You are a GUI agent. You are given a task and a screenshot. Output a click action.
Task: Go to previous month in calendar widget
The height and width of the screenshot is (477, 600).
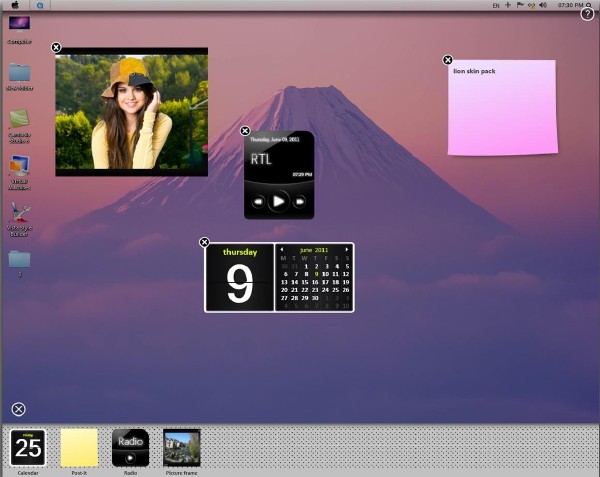pyautogui.click(x=282, y=249)
